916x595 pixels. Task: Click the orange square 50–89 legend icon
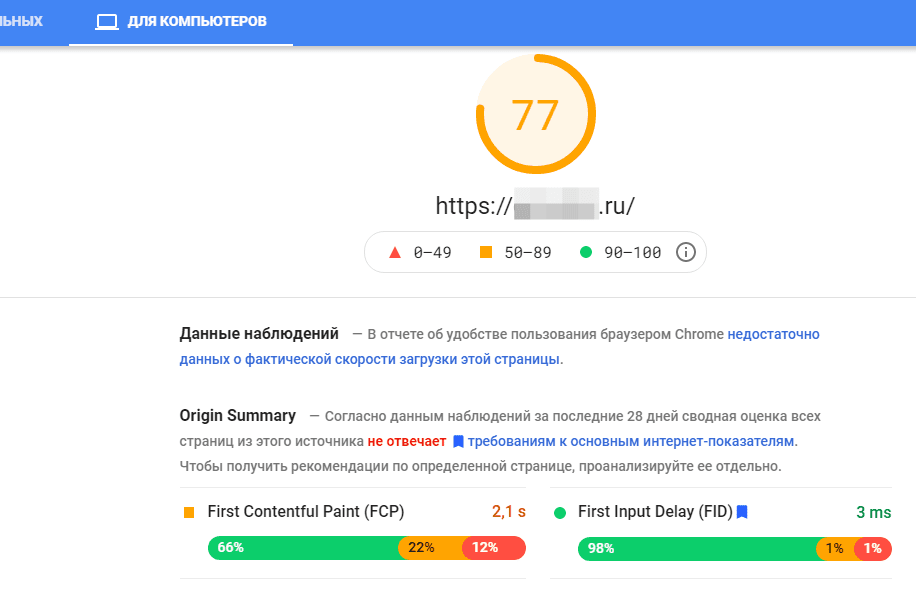[486, 252]
